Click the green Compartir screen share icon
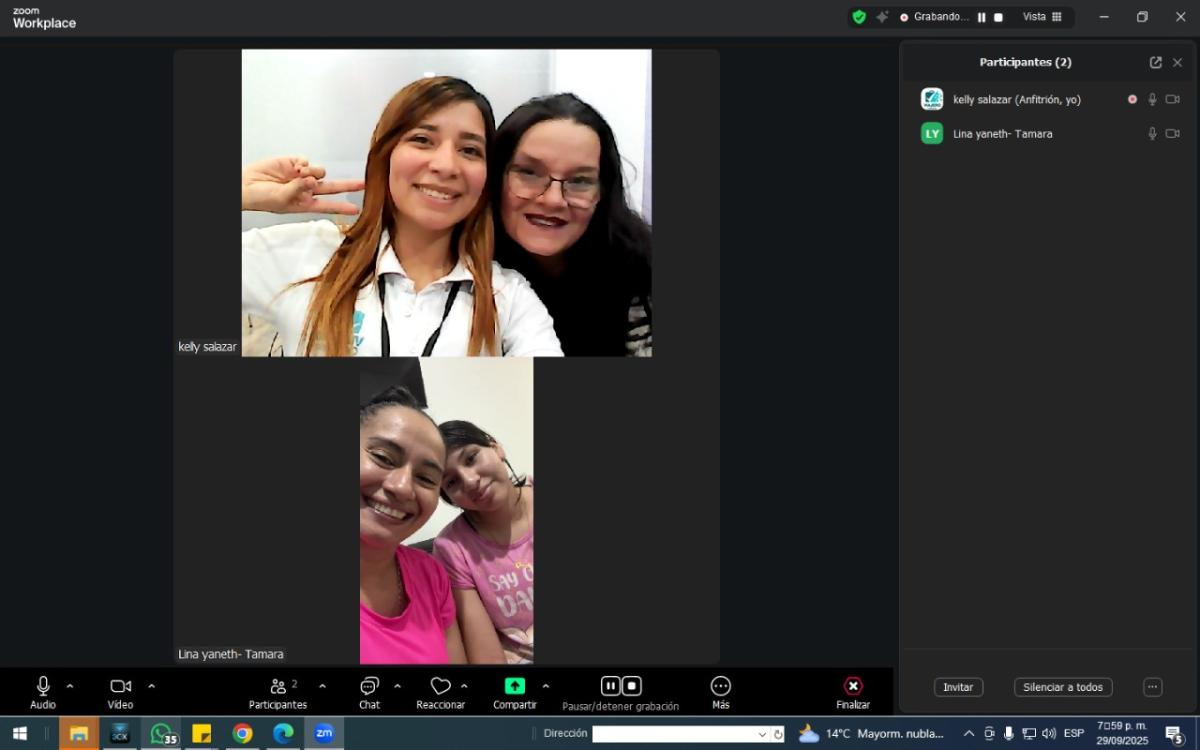Viewport: 1200px width, 750px height. click(514, 686)
